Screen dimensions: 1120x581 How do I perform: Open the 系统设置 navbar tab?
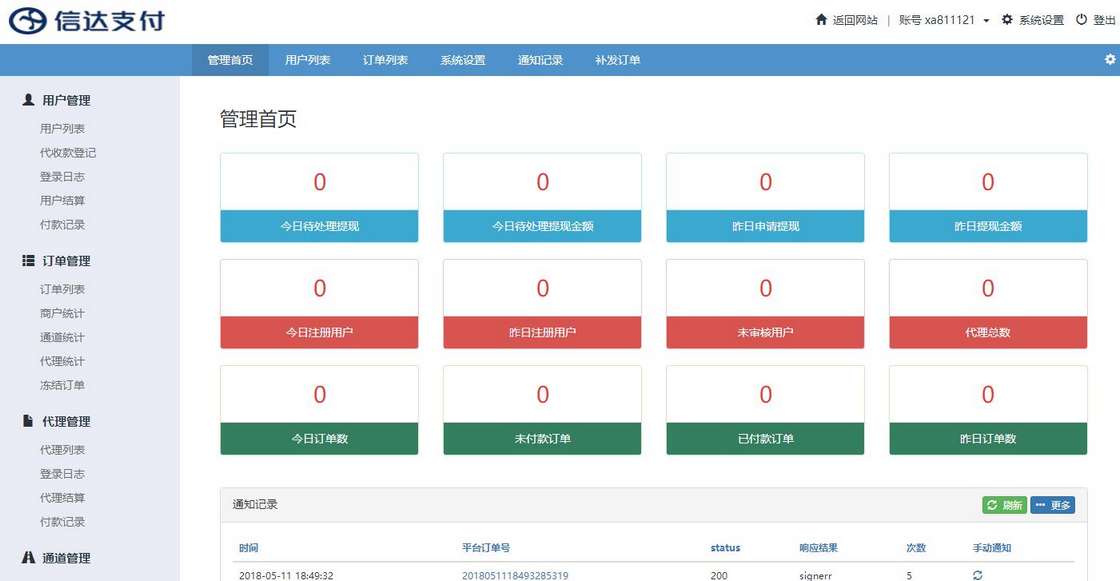pos(463,60)
